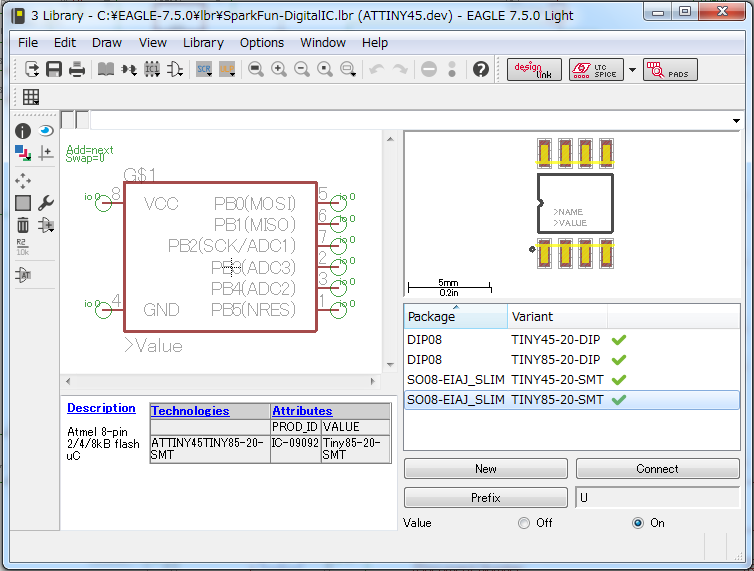Select the Name R2 10k tool icon
Viewport: 754px width, 571px height.
(x=23, y=247)
